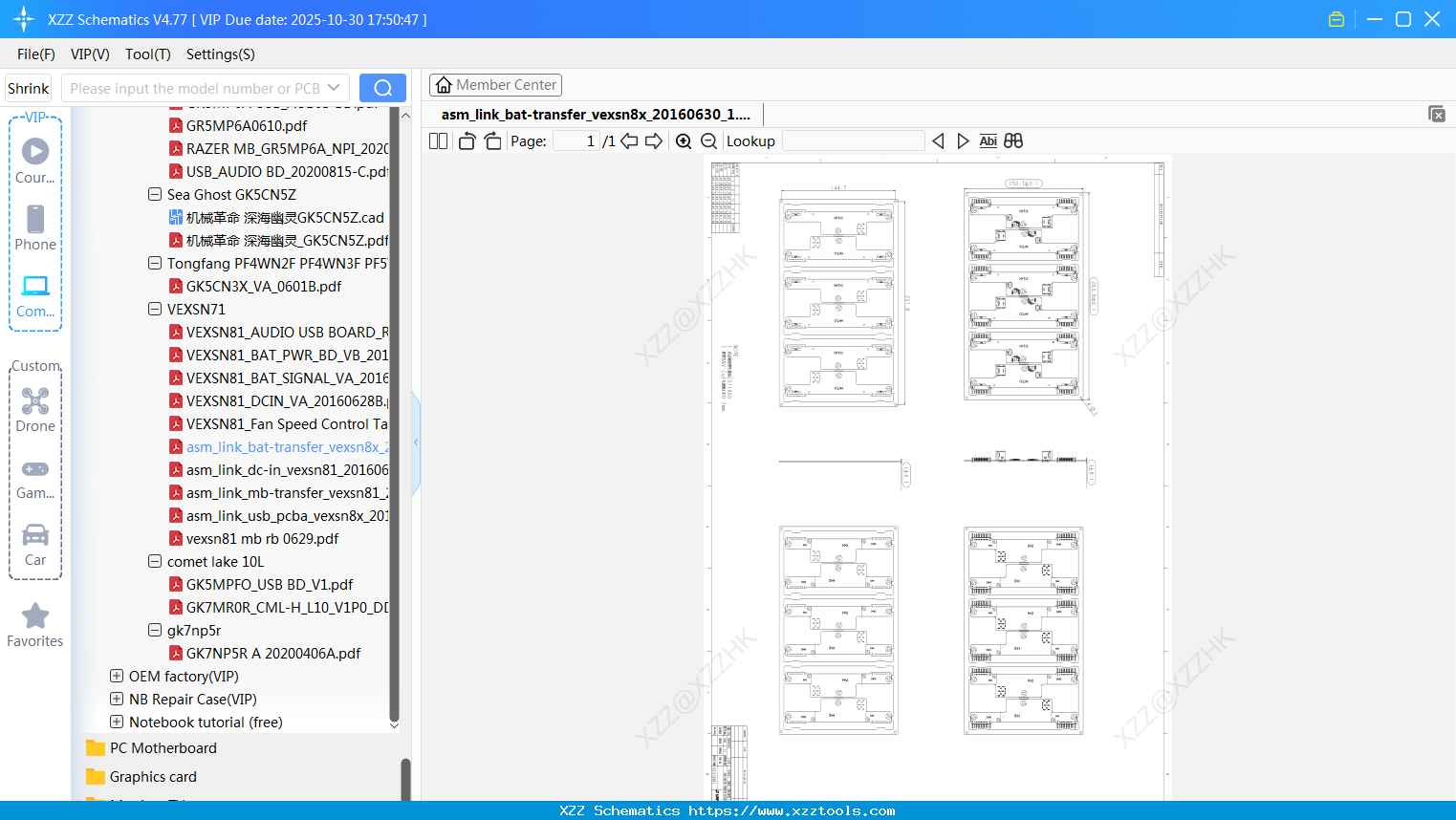Open the www.xzztools.com link
Screen dimensions: 1456x820
[x=792, y=810]
